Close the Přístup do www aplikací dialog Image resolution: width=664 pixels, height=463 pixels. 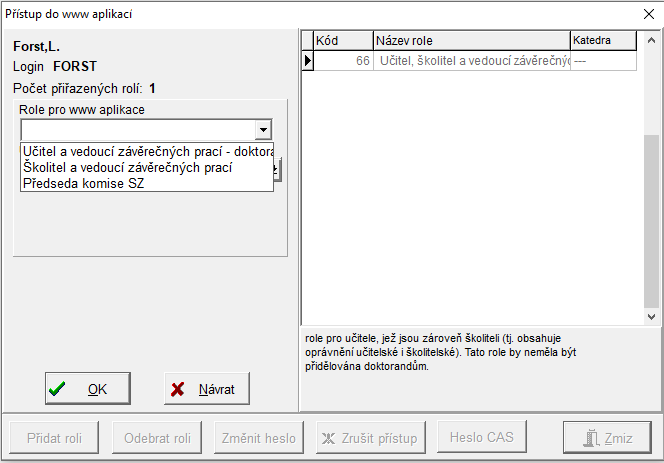pyautogui.click(x=647, y=14)
